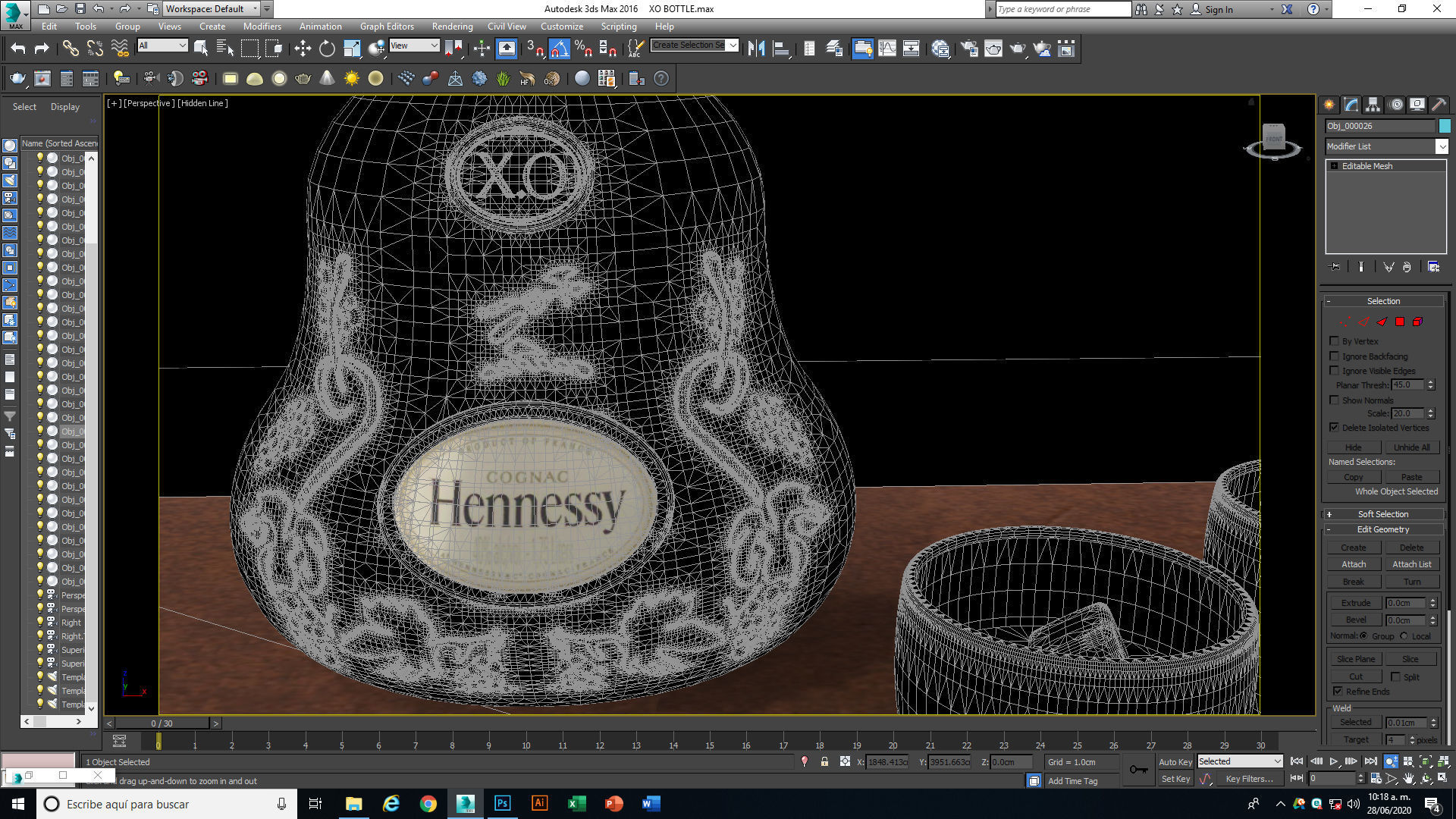Click the Attach List button
The width and height of the screenshot is (1456, 819).
pyautogui.click(x=1411, y=564)
